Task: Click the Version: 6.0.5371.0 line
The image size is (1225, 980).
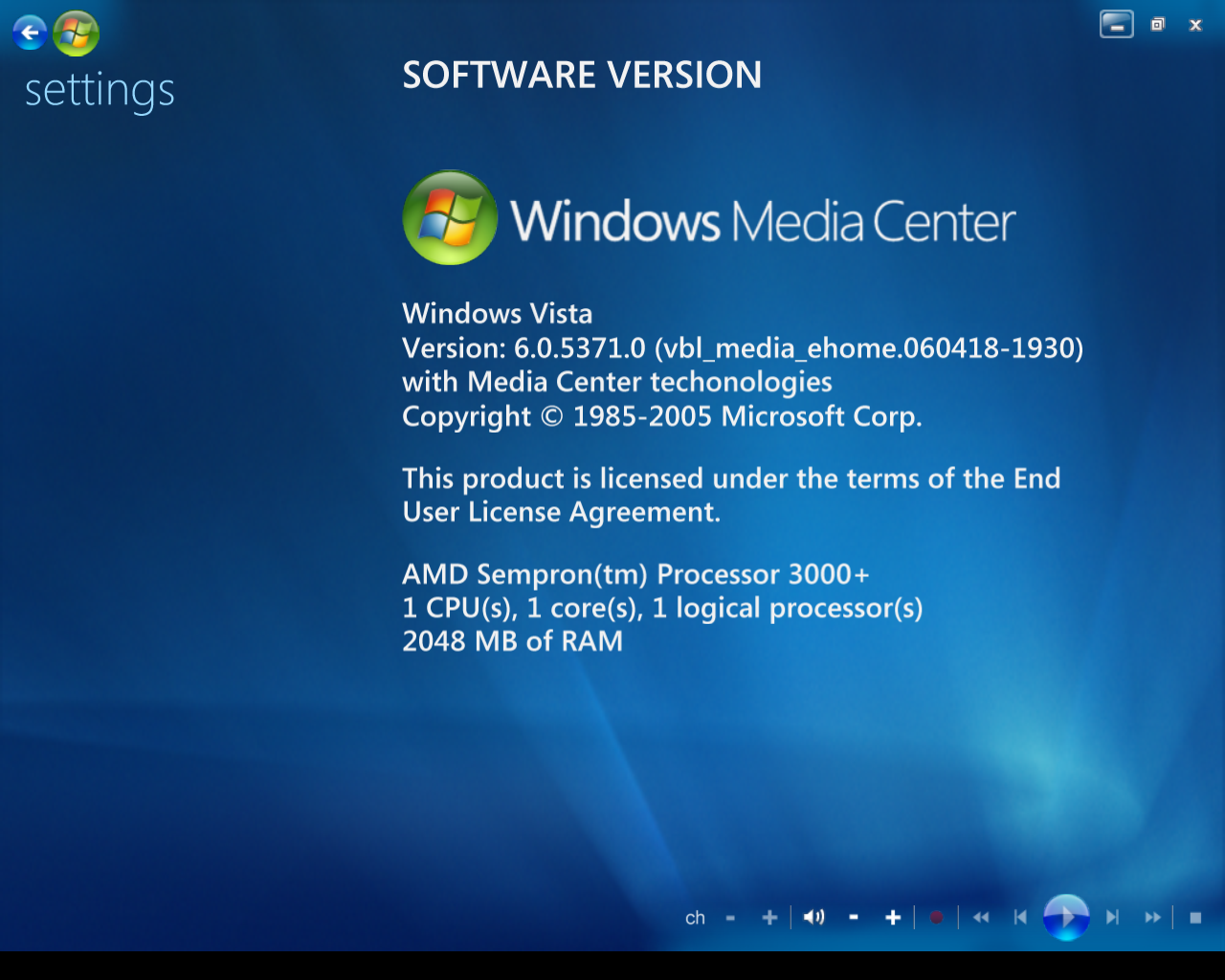Action: [x=743, y=348]
